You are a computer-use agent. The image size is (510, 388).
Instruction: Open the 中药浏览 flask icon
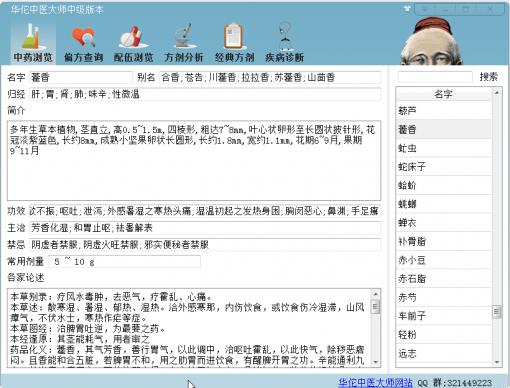[33, 42]
